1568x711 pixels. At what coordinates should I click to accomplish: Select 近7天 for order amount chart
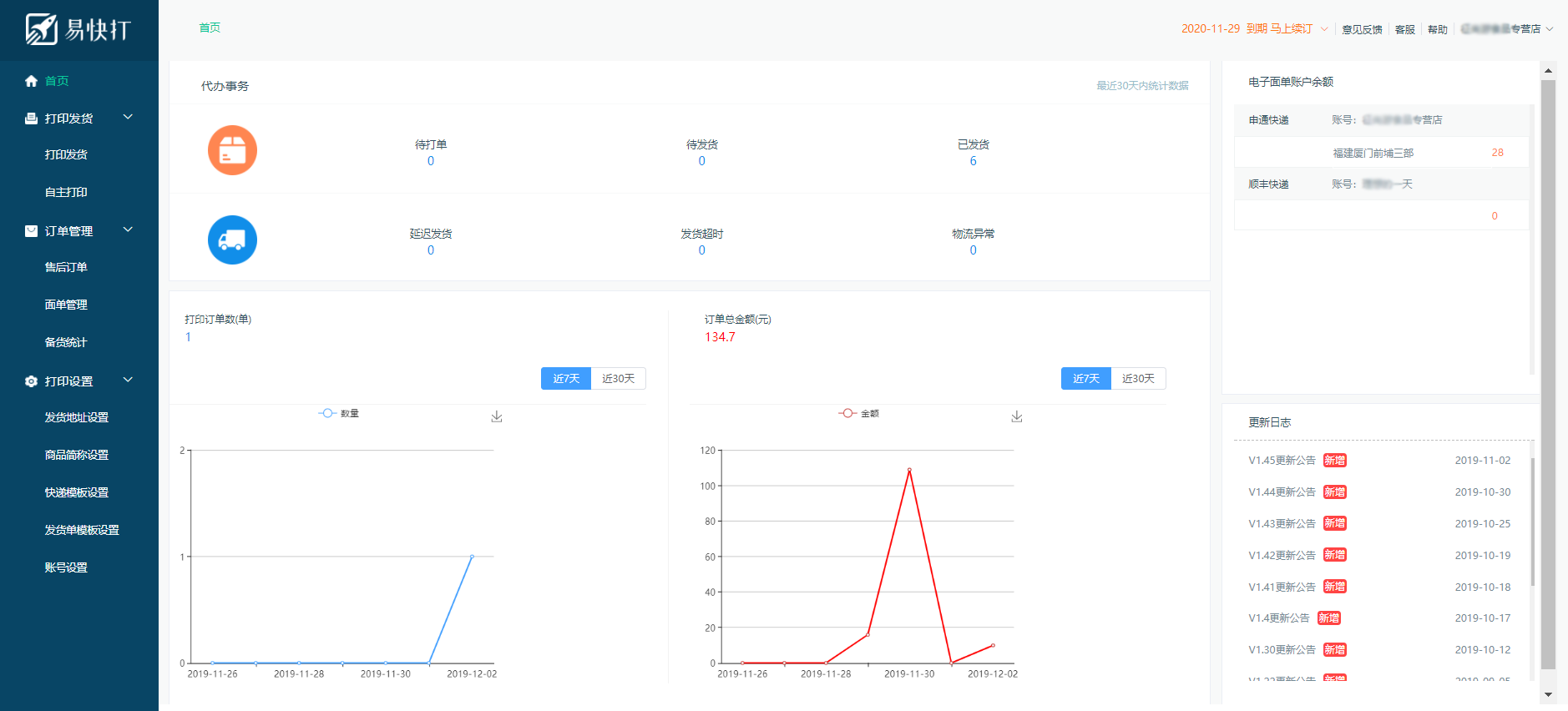pos(1086,379)
